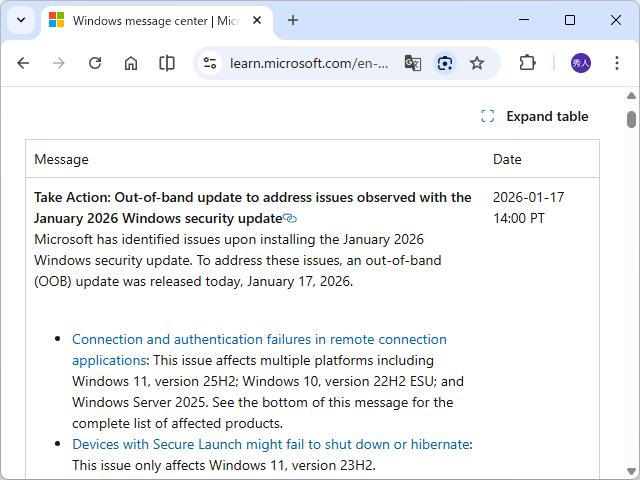Screen dimensions: 640x480
Task: Close the Windows message center tab
Action: (257, 20)
